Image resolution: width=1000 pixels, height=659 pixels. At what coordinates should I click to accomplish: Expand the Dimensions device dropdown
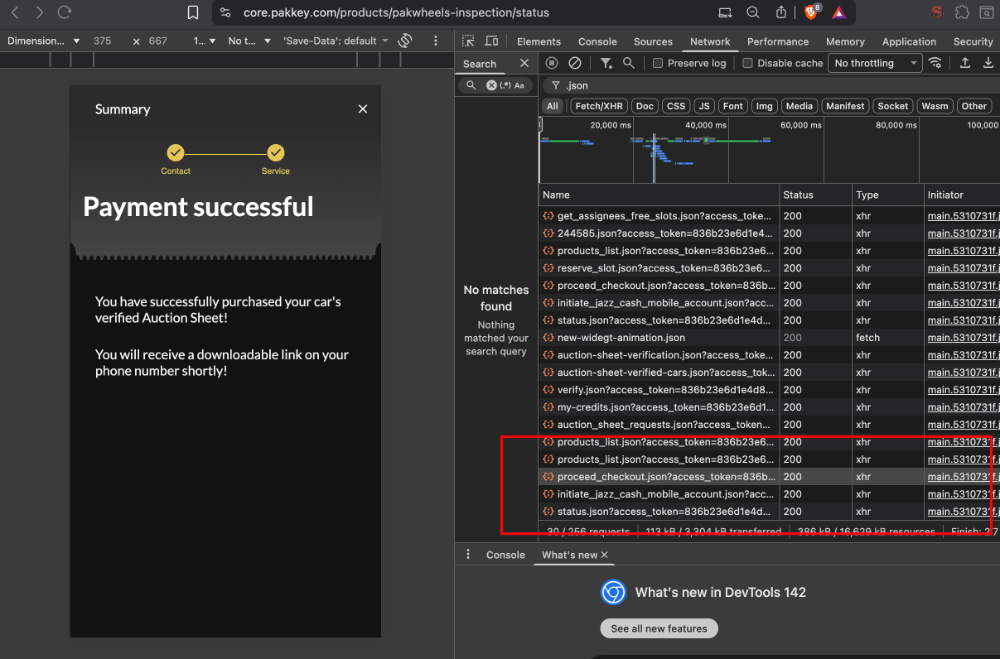click(x=44, y=41)
